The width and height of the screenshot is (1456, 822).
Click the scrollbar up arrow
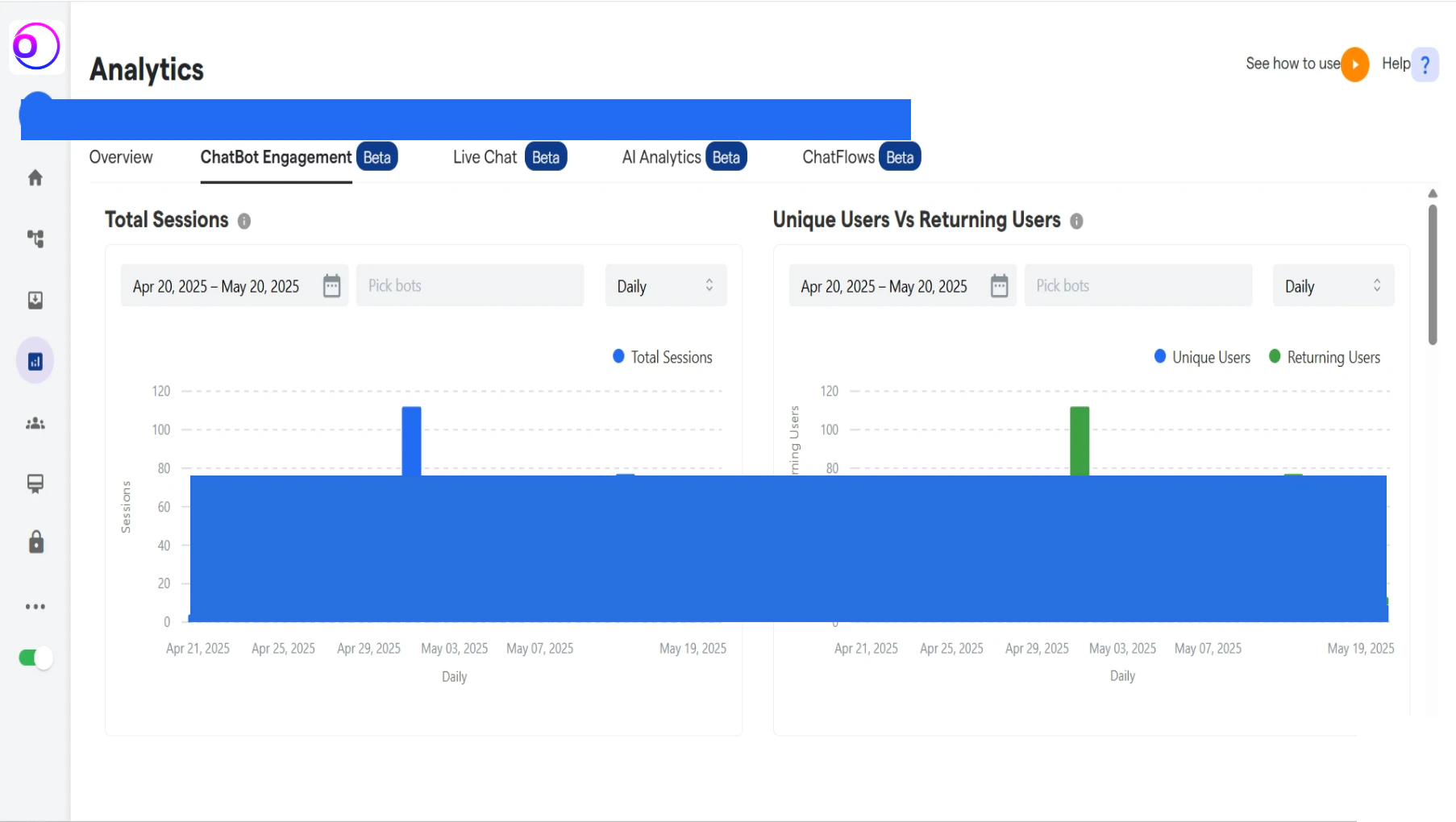[1433, 193]
